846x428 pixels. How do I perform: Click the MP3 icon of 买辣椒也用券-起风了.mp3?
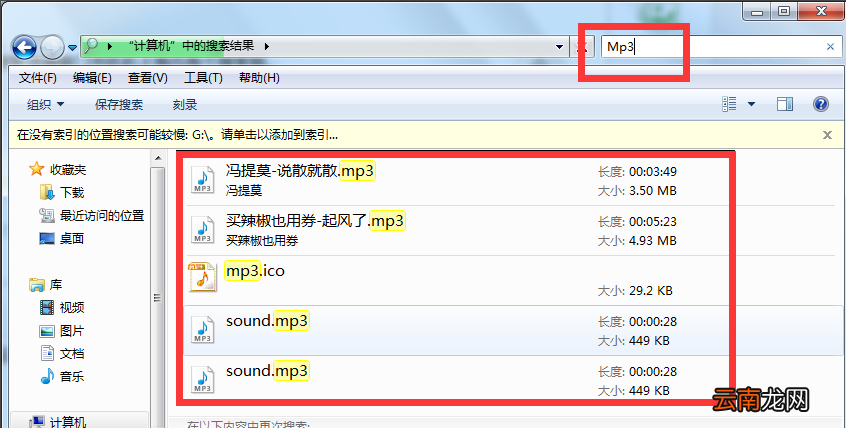[202, 230]
